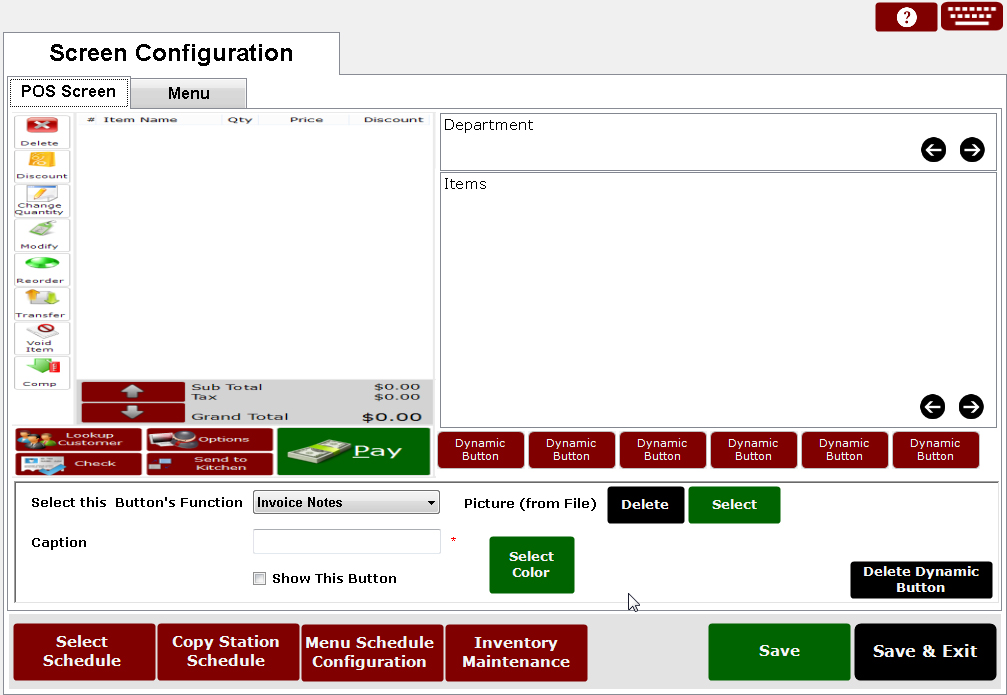Viewport: 1007px width, 695px height.
Task: Click the Select Color button
Action: click(x=531, y=565)
